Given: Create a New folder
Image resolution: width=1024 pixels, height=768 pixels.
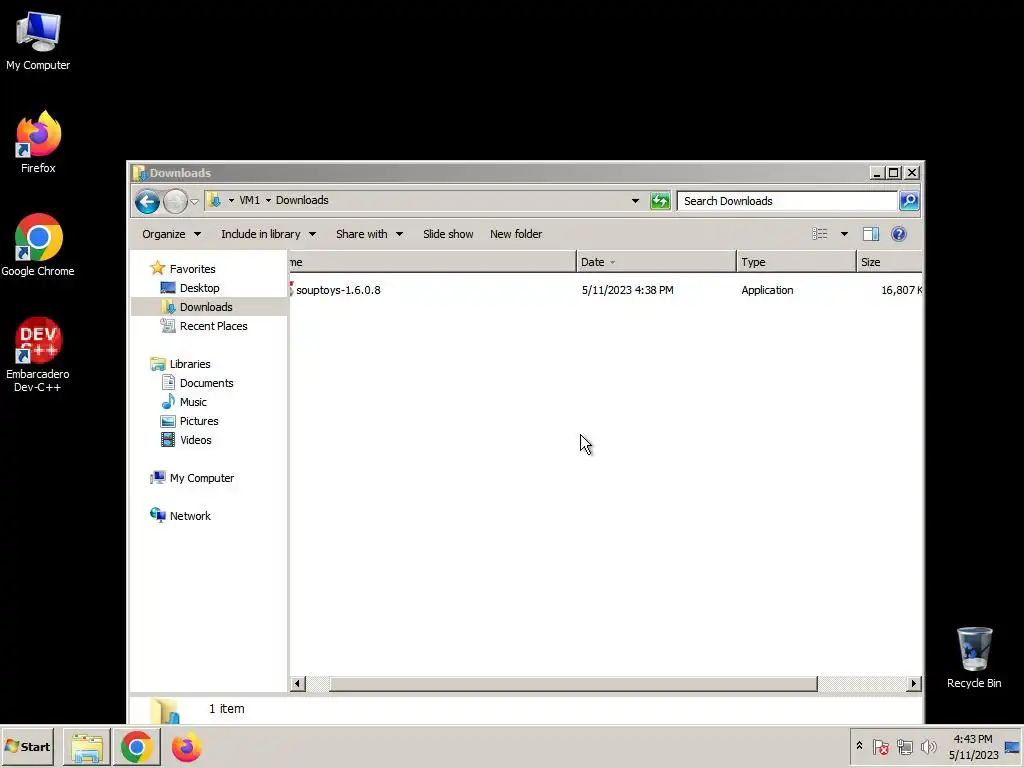Looking at the screenshot, I should [516, 234].
